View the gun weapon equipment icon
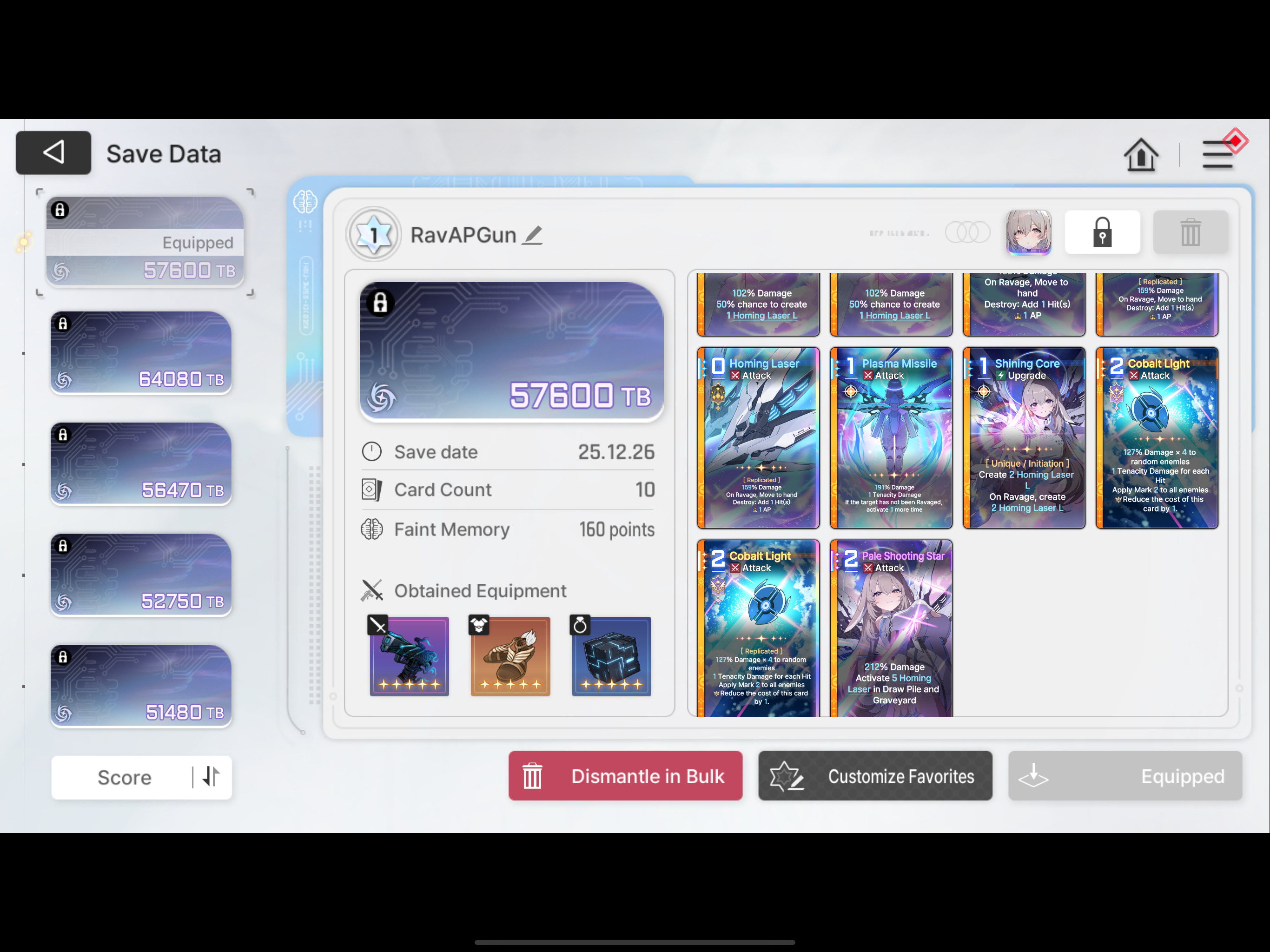The height and width of the screenshot is (952, 1270). [409, 656]
